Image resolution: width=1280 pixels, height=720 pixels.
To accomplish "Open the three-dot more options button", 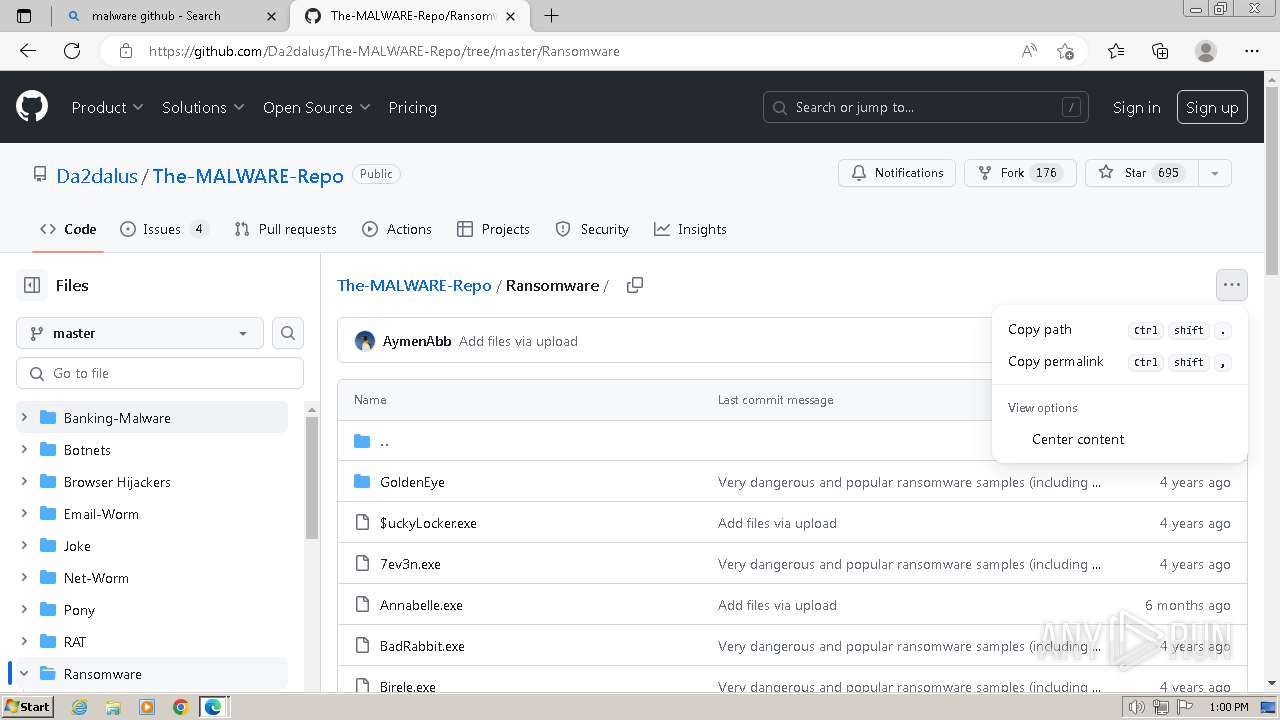I will (1231, 285).
